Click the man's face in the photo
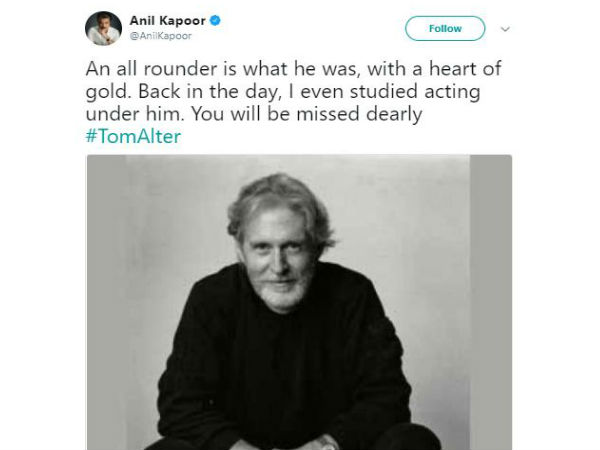The image size is (600, 450). [277, 258]
